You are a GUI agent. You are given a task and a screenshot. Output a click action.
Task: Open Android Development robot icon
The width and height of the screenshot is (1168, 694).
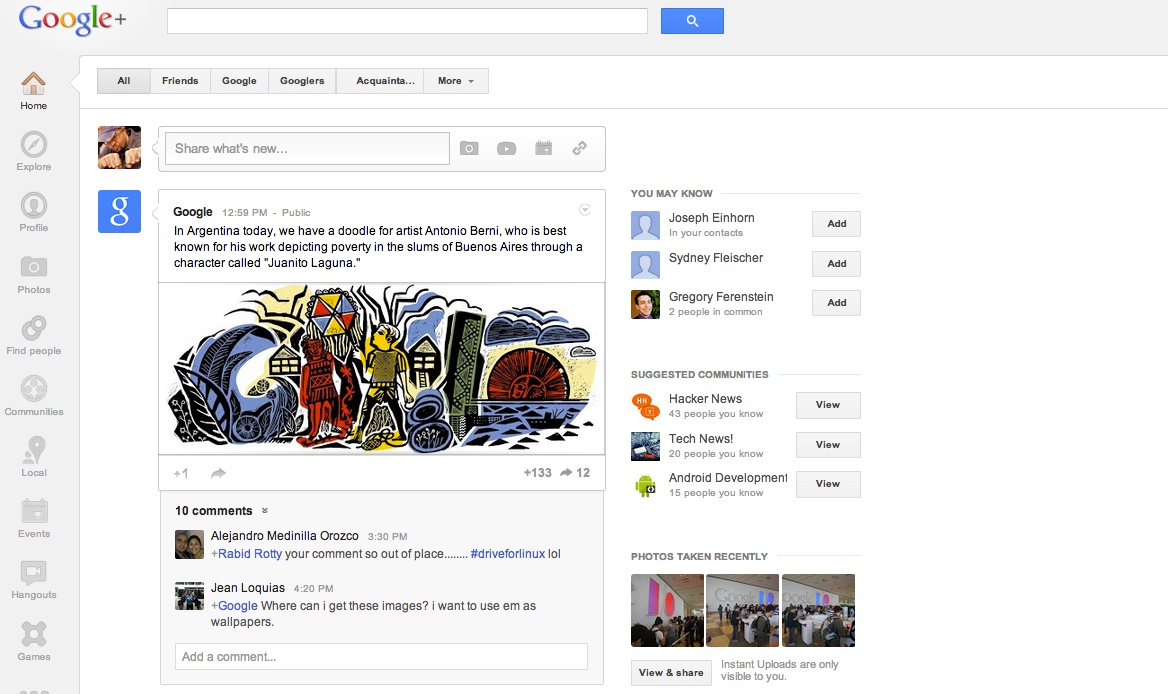tap(645, 486)
